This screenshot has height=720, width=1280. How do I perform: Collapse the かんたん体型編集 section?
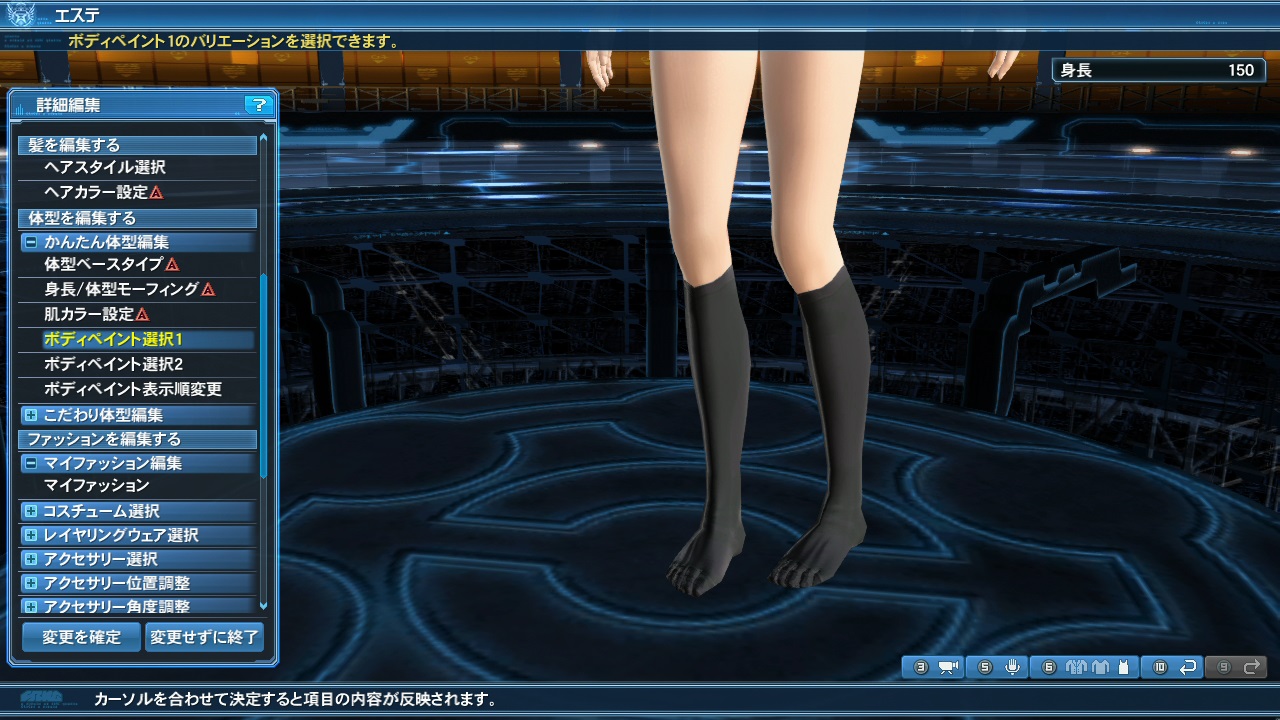point(31,242)
